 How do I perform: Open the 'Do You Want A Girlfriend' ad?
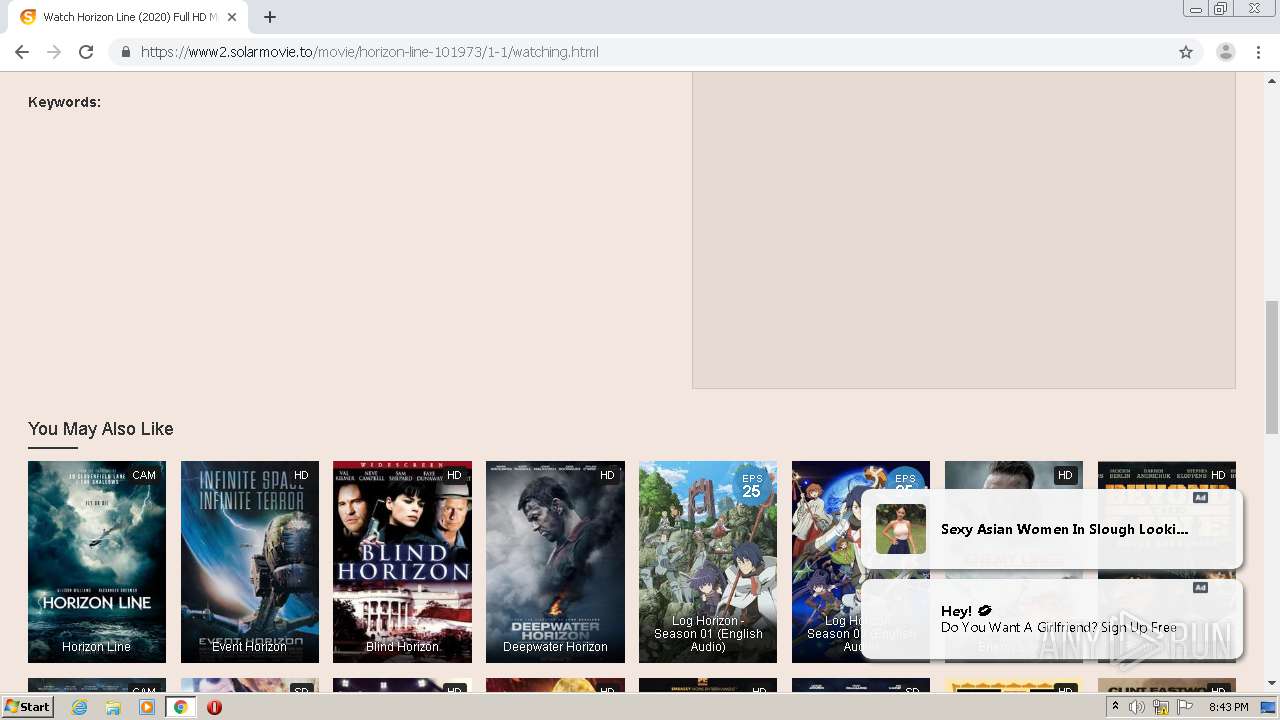1052,619
